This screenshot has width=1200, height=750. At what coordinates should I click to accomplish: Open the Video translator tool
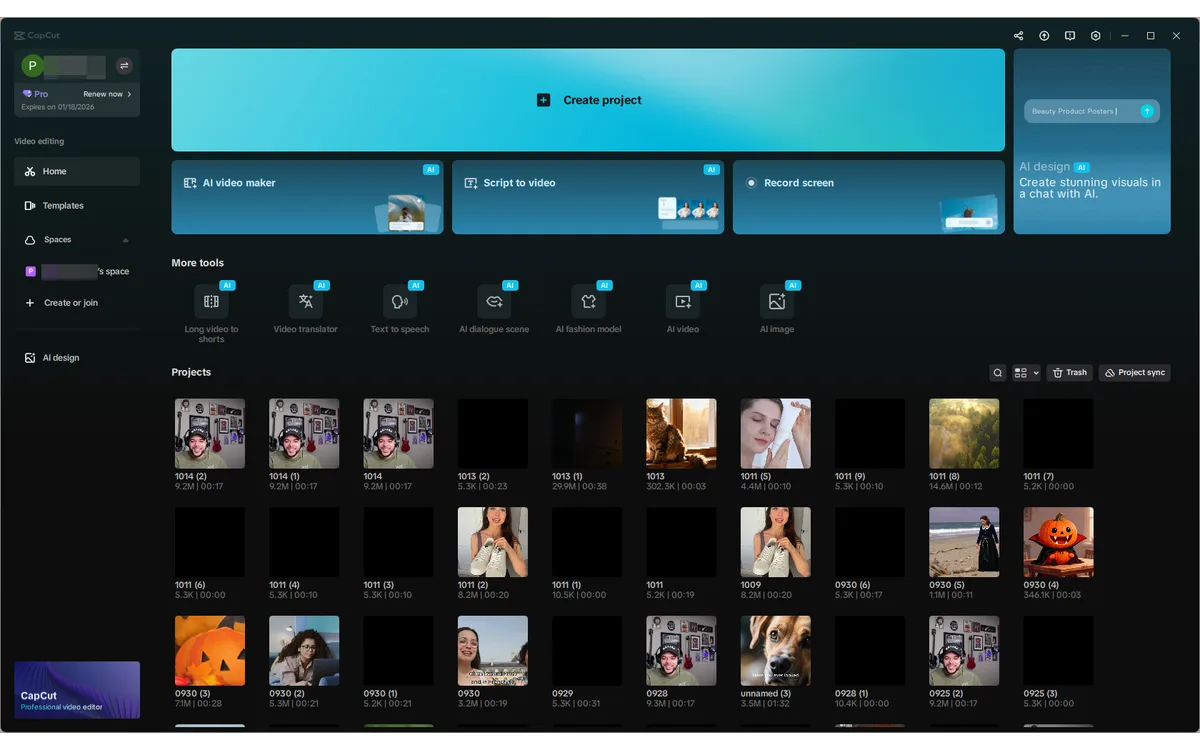[306, 301]
